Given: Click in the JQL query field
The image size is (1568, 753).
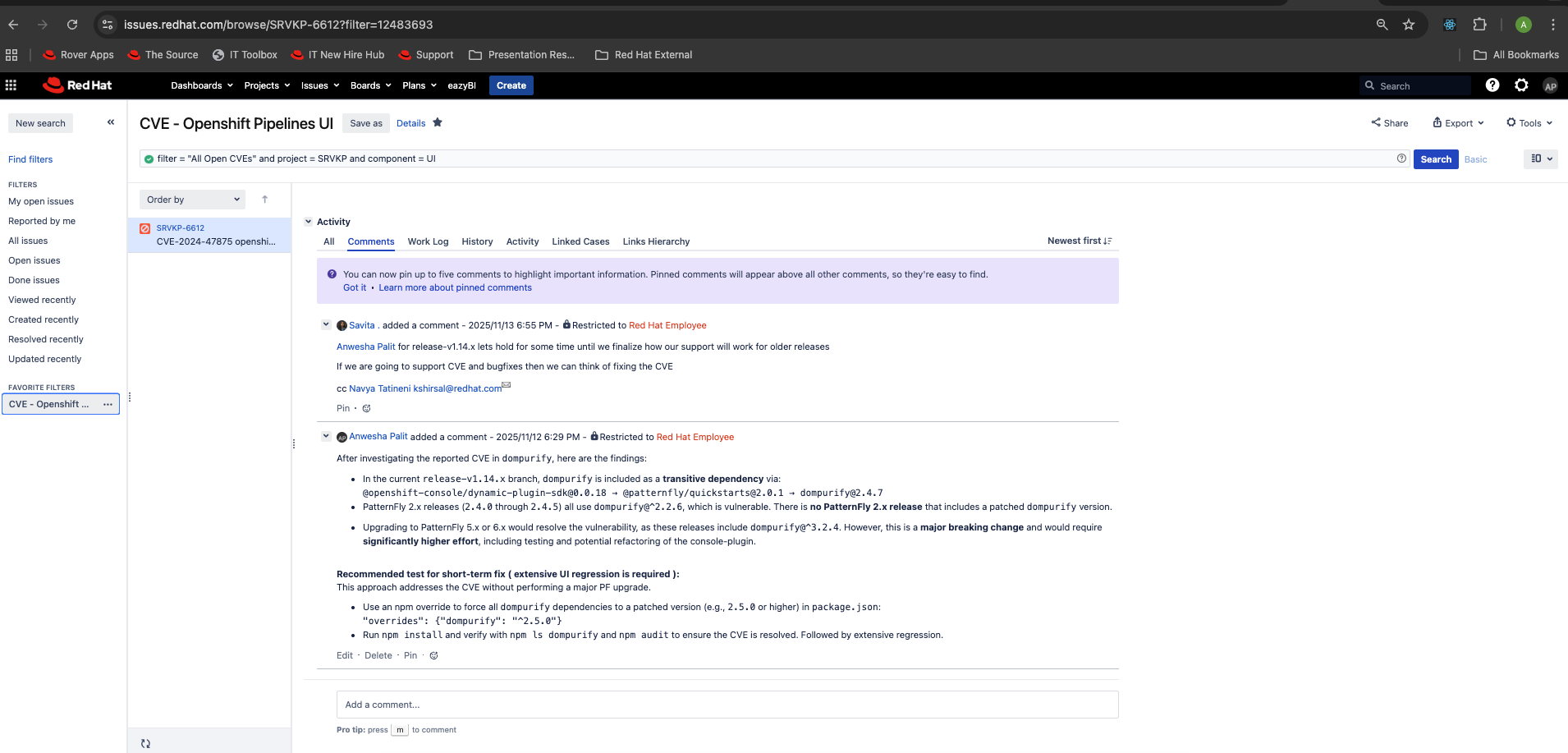Looking at the screenshot, I should click(775, 158).
